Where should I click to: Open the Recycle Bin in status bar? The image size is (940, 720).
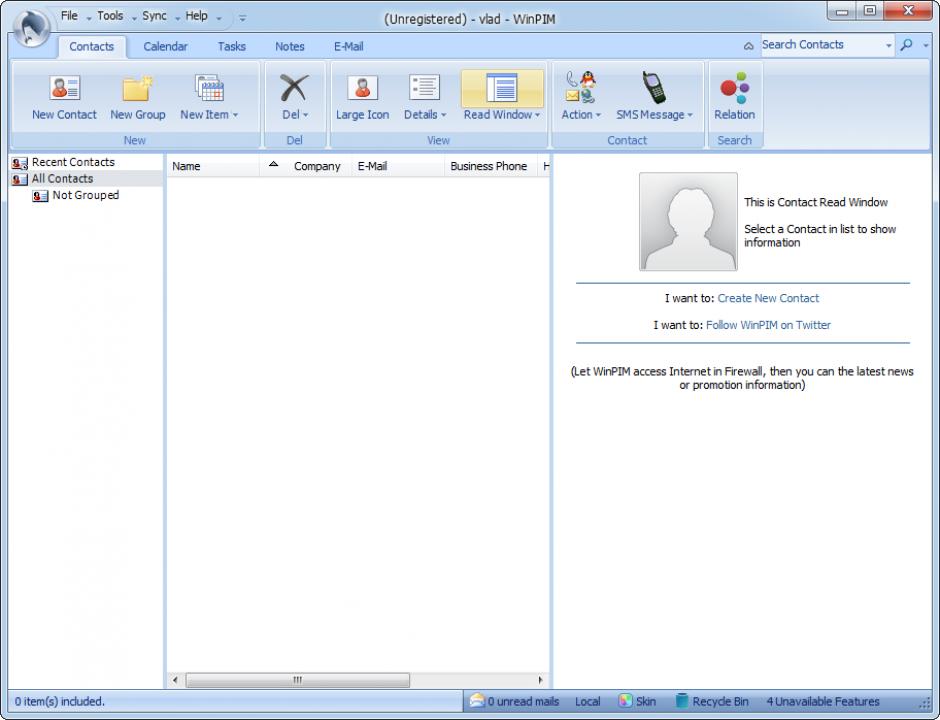tap(712, 701)
